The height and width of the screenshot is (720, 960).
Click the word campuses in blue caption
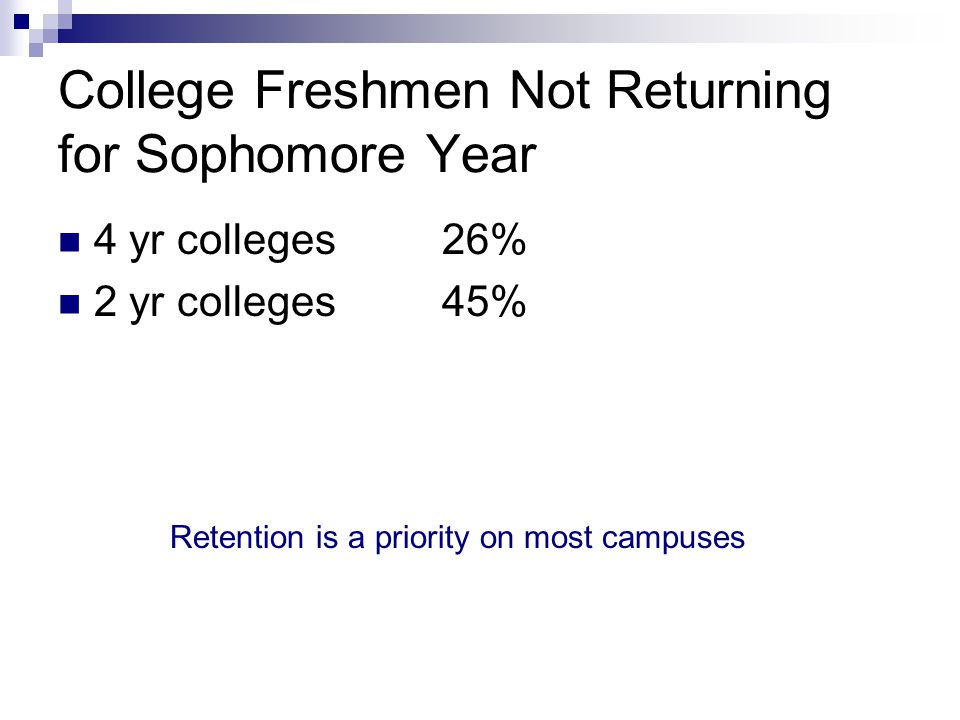(673, 539)
